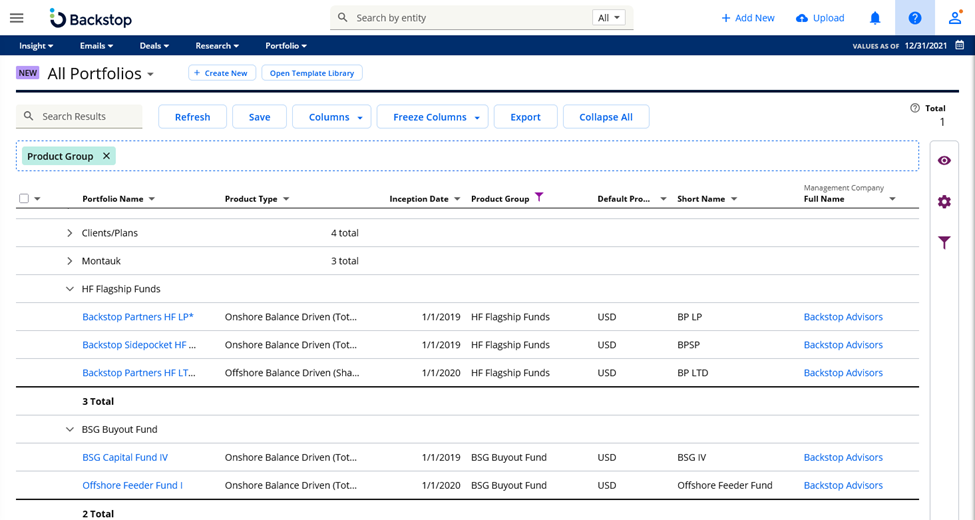Screen dimensions: 975x520
Task: Open the hamburger navigation menu
Action: click(x=16, y=18)
